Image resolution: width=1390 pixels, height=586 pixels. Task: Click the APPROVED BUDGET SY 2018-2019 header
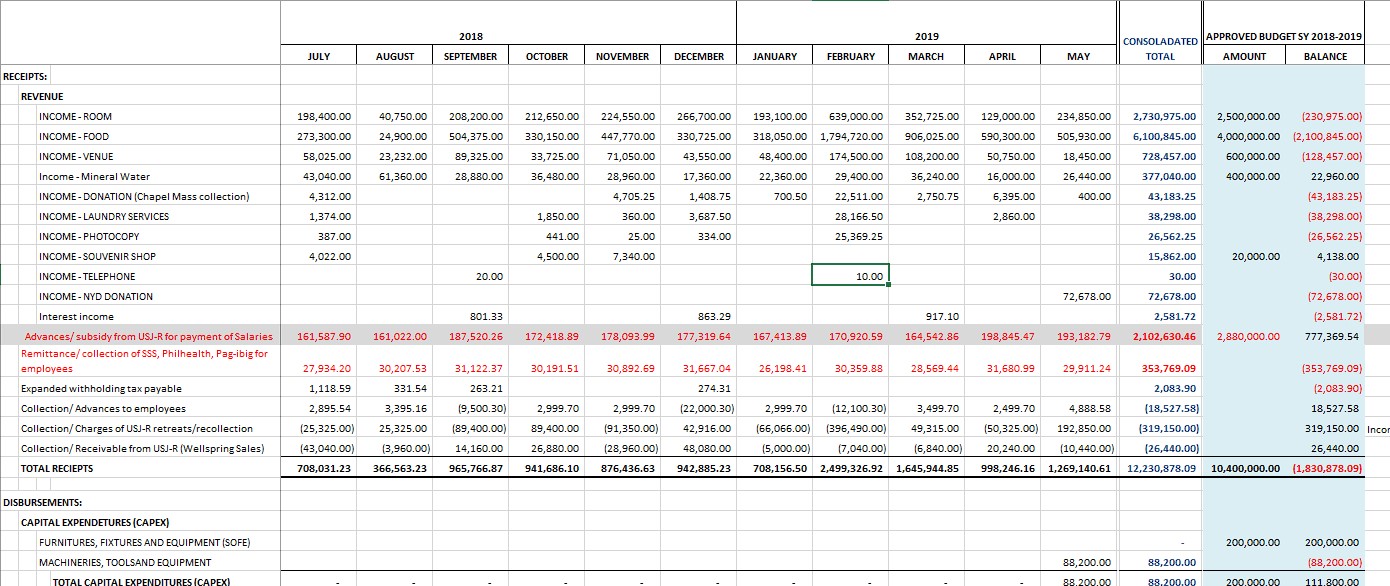(x=1284, y=36)
